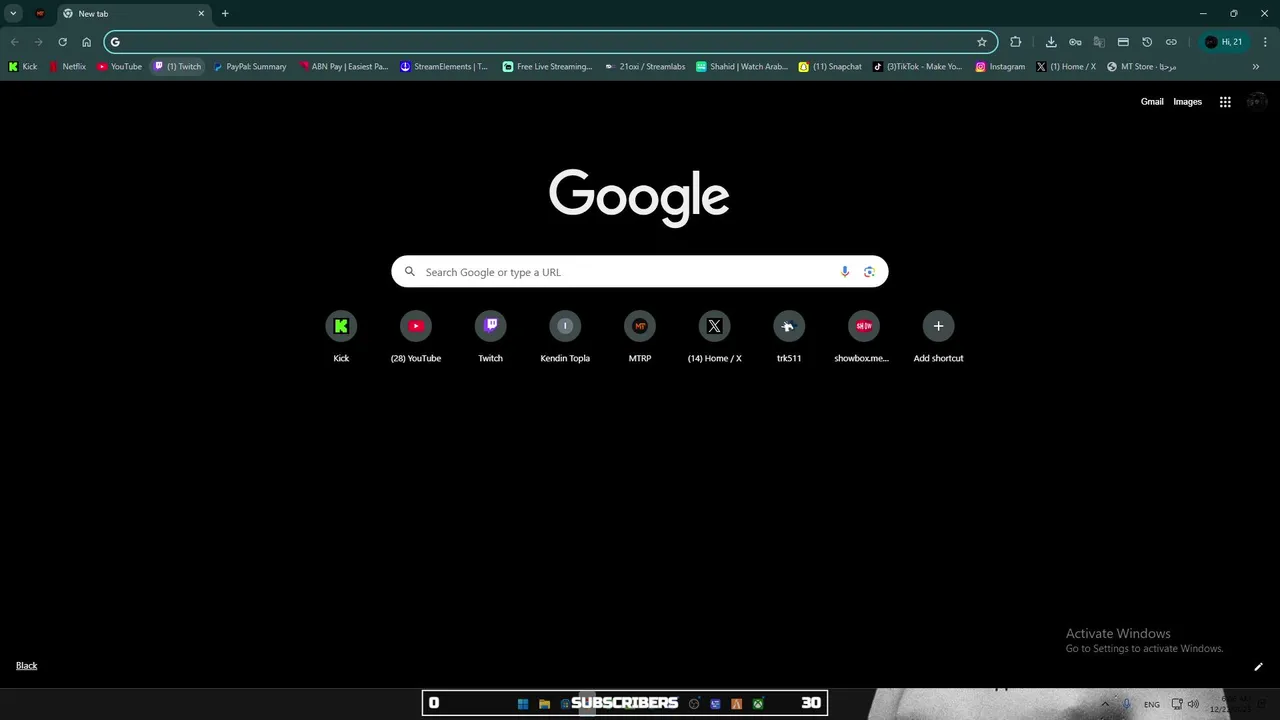Open the Downloads toolbar icon

(x=1051, y=42)
